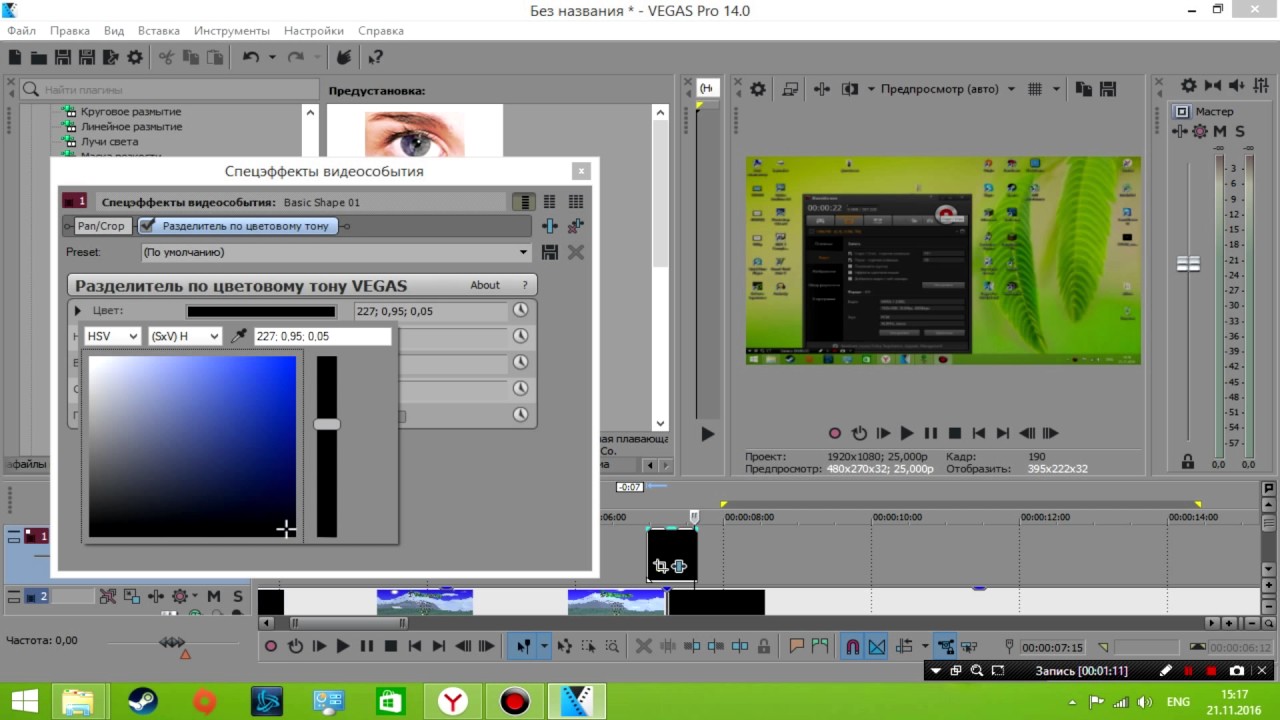Open master bus audio properties gear
Screen dimensions: 1280x720
tap(1188, 86)
